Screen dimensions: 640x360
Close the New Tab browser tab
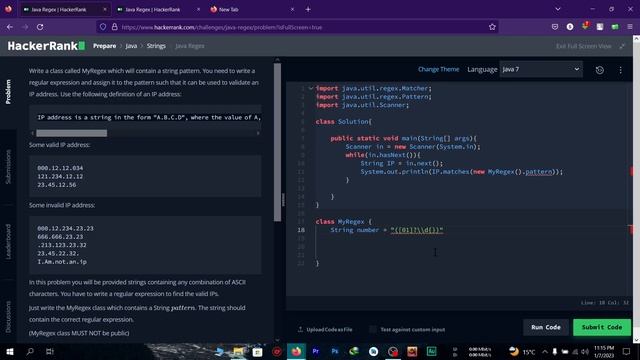[x=292, y=9]
